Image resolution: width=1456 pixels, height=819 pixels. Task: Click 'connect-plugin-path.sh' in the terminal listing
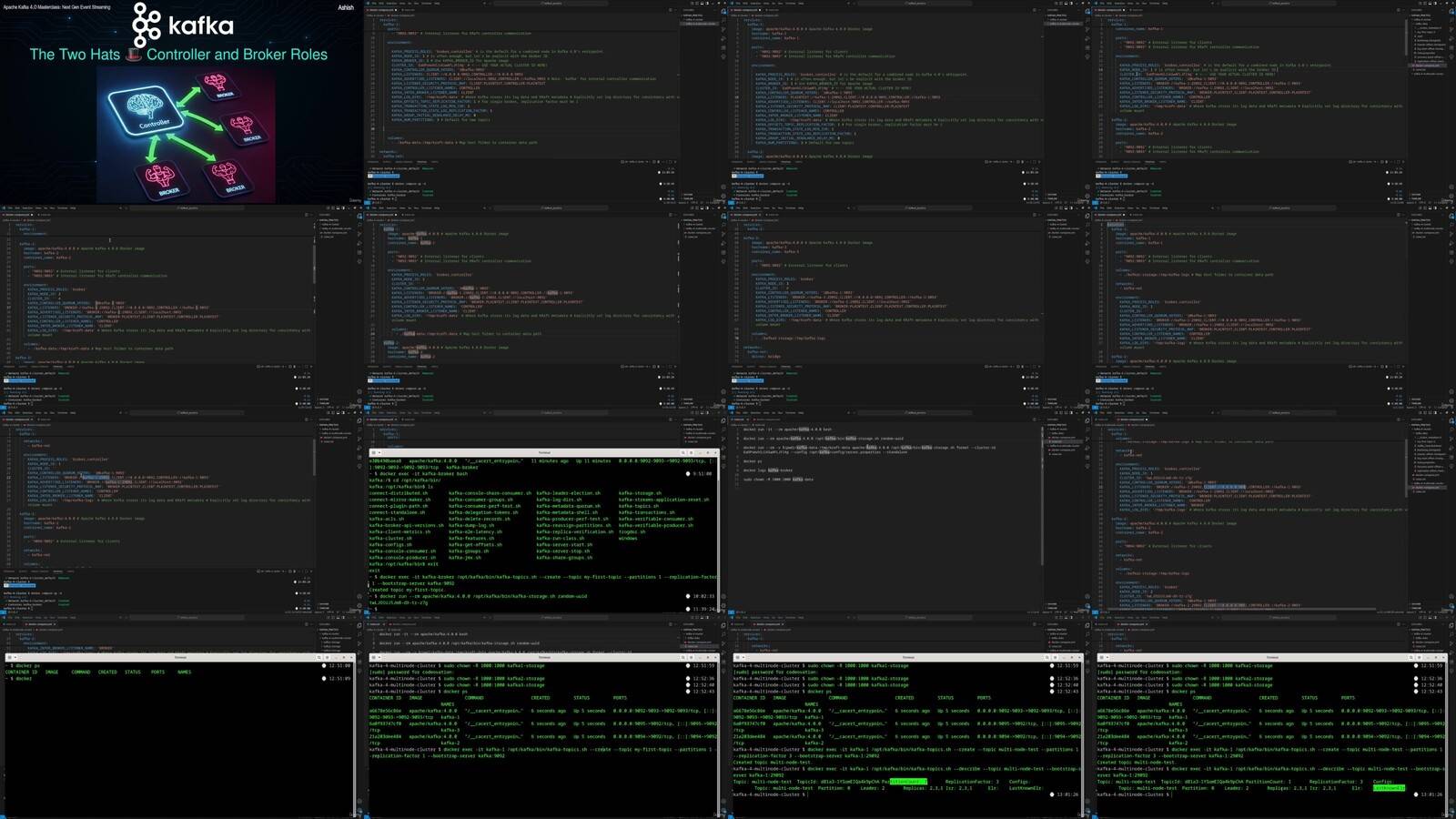398,506
